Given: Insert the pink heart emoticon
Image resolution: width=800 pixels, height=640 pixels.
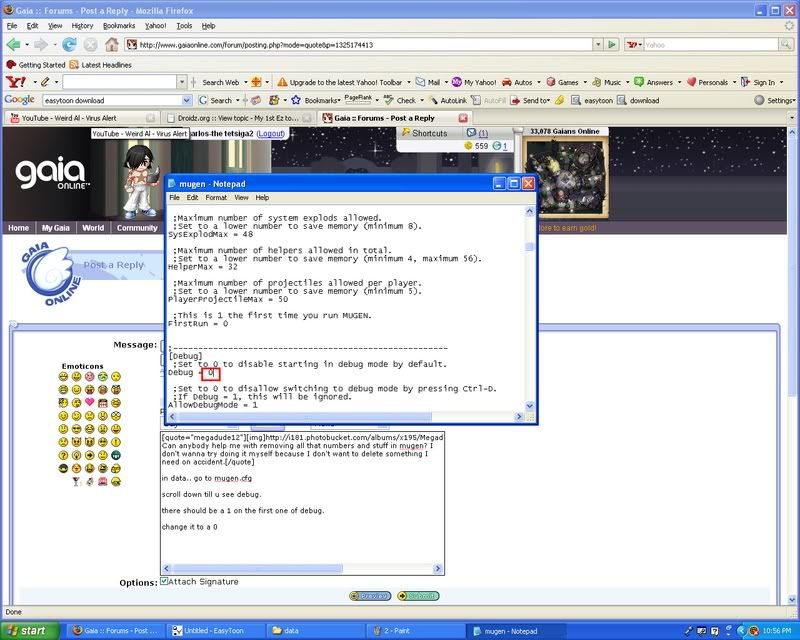Looking at the screenshot, I should coord(89,402).
